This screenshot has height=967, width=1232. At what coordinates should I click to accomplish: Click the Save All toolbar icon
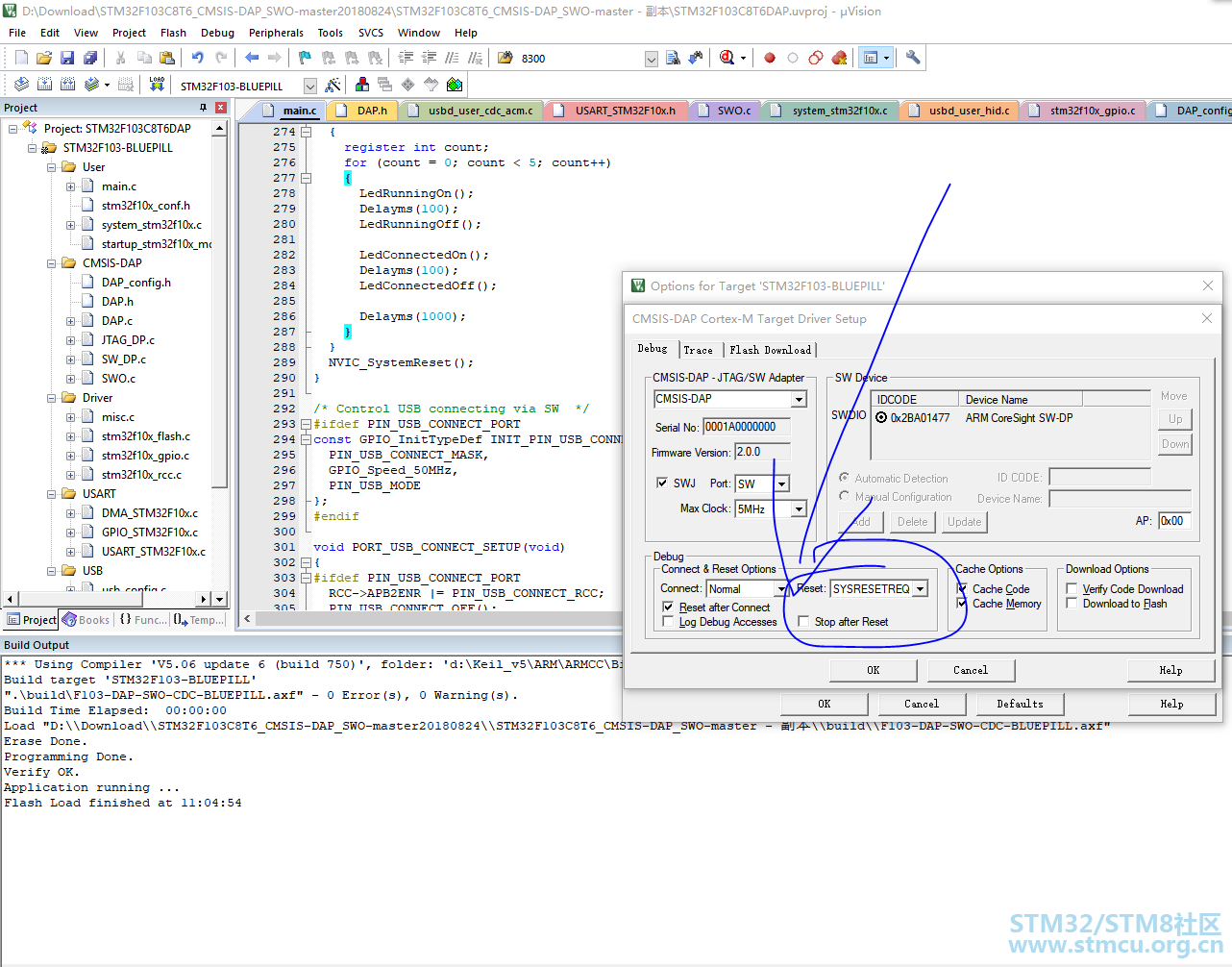point(90,59)
